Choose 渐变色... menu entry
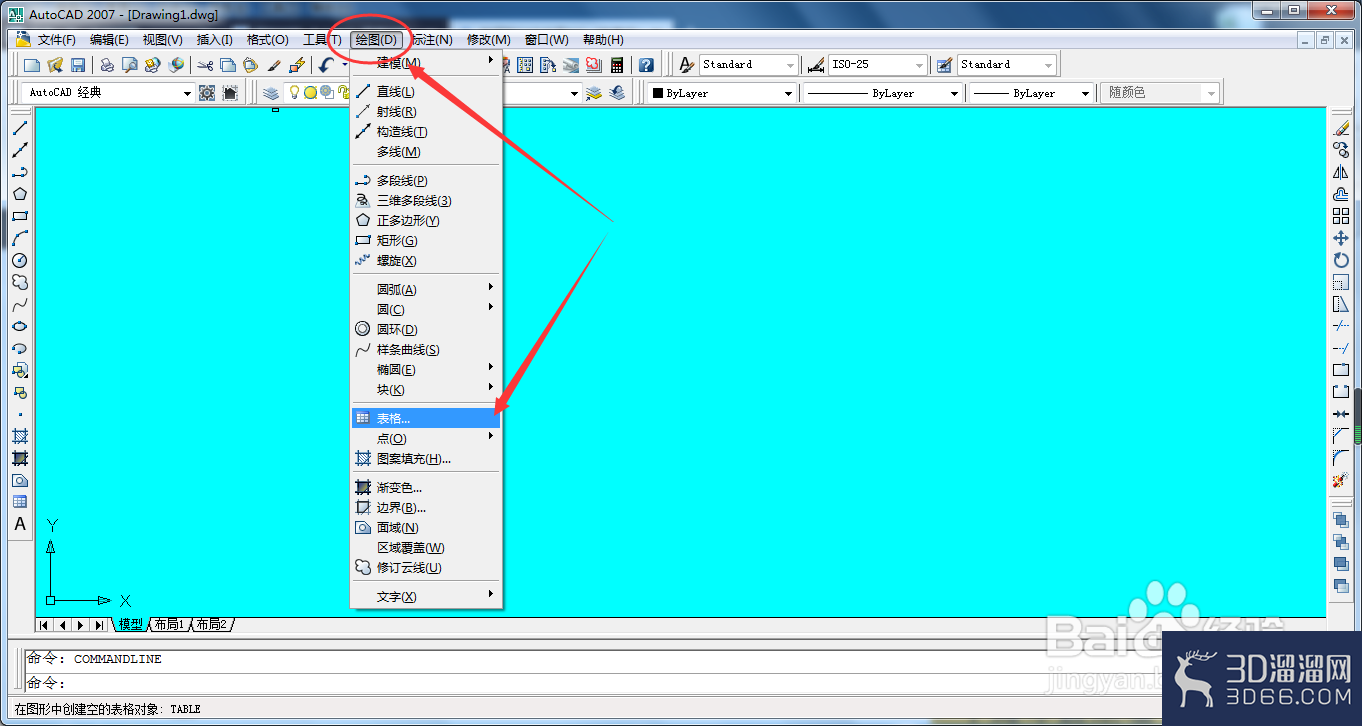 pyautogui.click(x=426, y=488)
